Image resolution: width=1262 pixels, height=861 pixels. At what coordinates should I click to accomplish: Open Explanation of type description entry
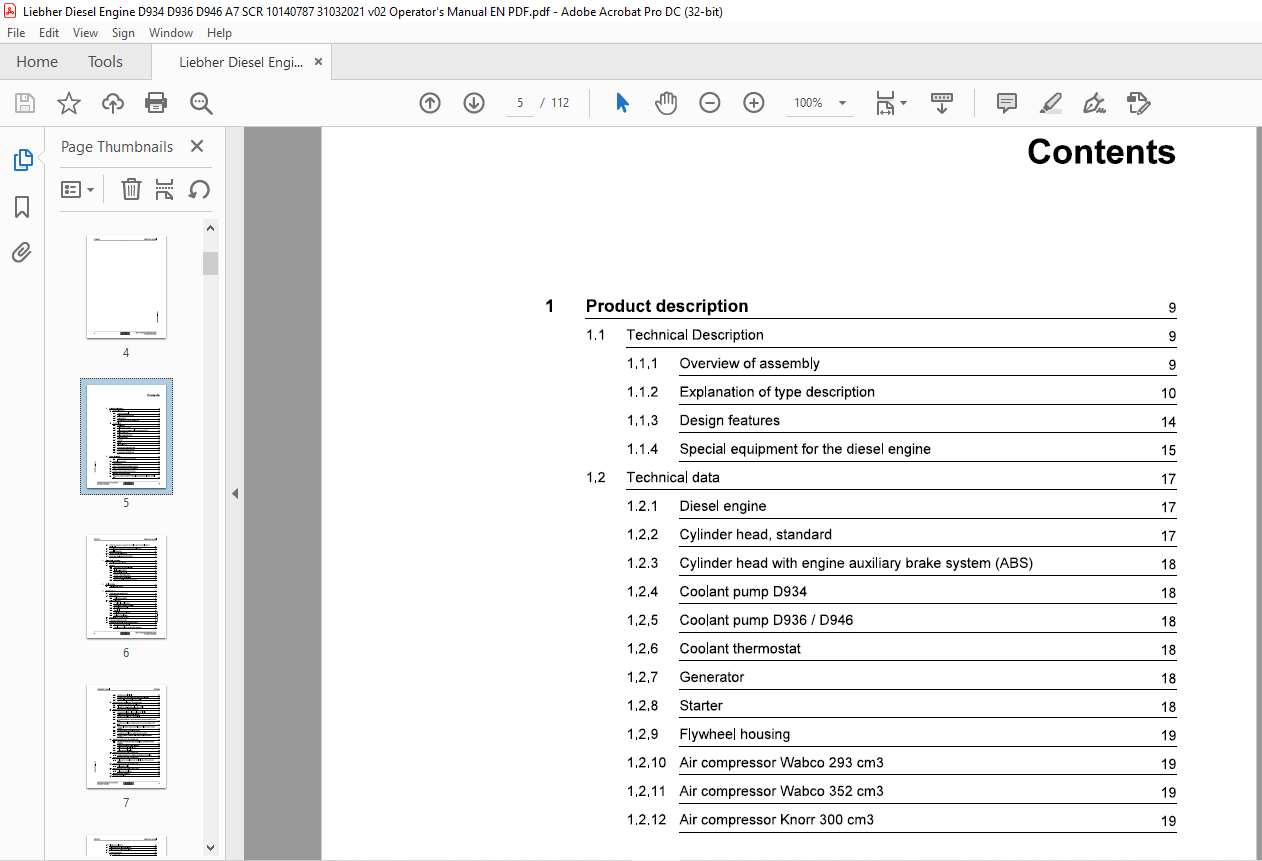777,392
